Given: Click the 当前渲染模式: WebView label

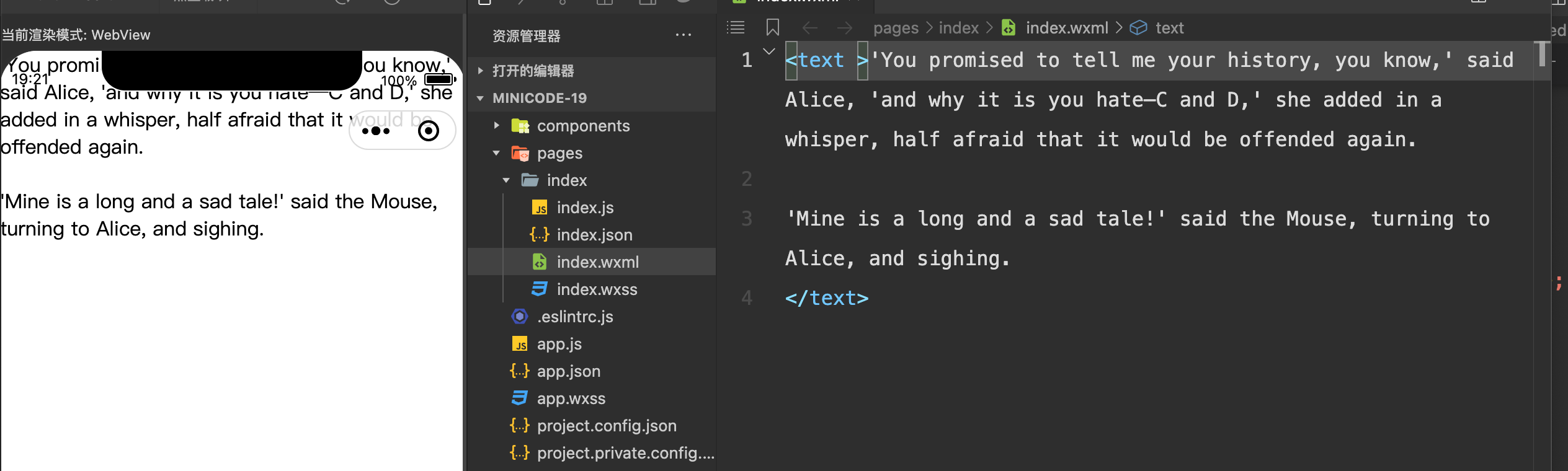Looking at the screenshot, I should click(76, 35).
